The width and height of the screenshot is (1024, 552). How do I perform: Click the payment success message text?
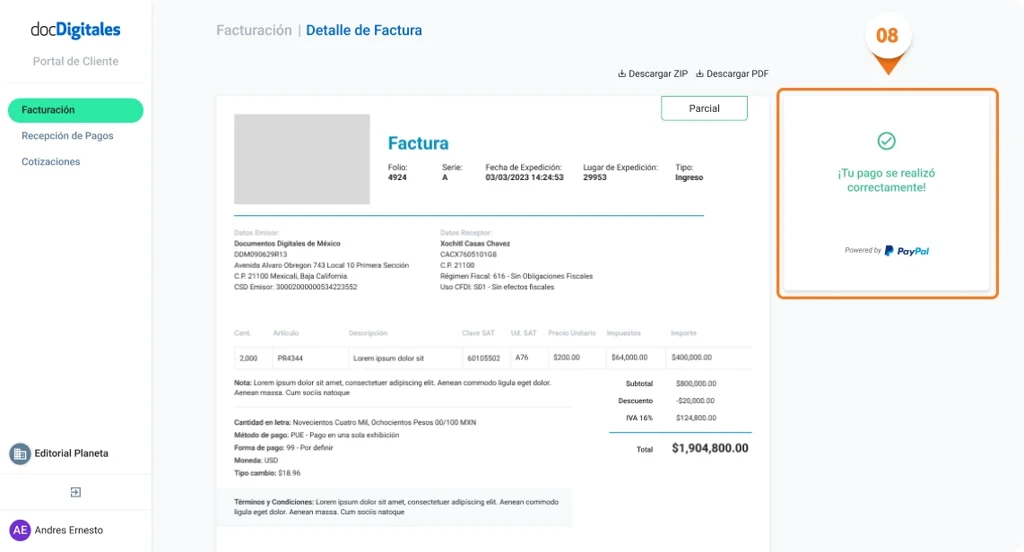pos(886,180)
